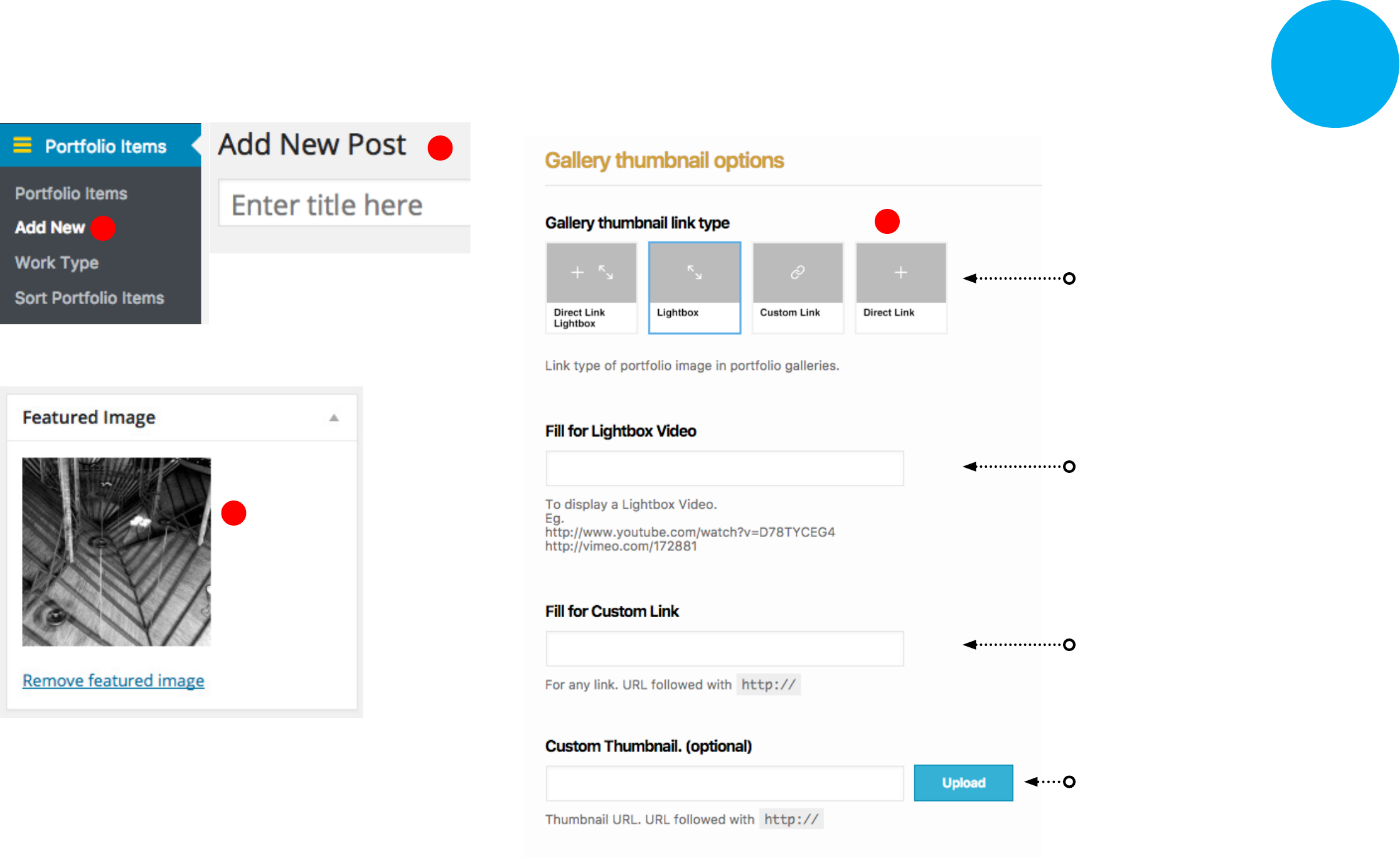Collapse the Featured Image panel arrow

click(x=334, y=418)
